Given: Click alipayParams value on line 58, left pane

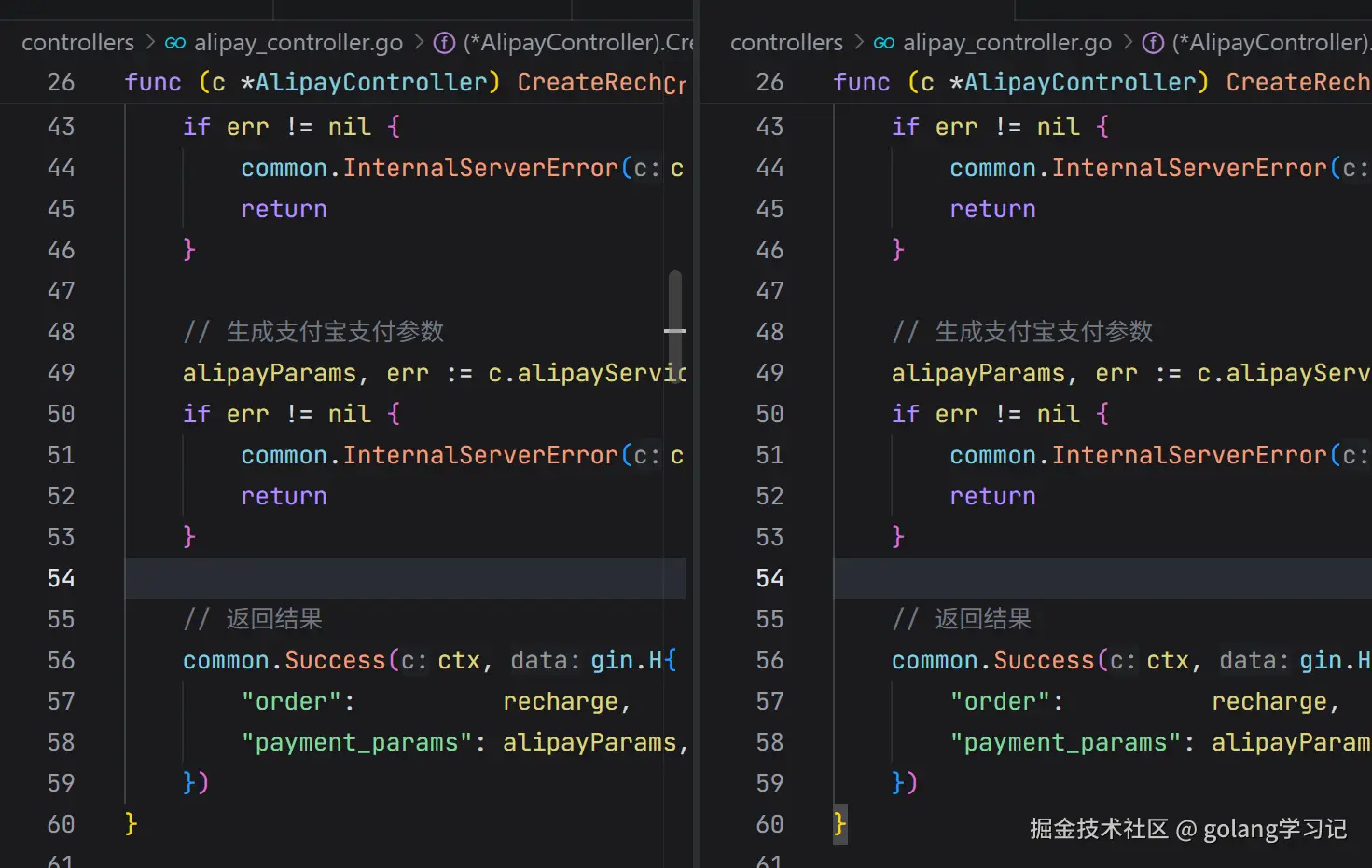Looking at the screenshot, I should (x=589, y=742).
